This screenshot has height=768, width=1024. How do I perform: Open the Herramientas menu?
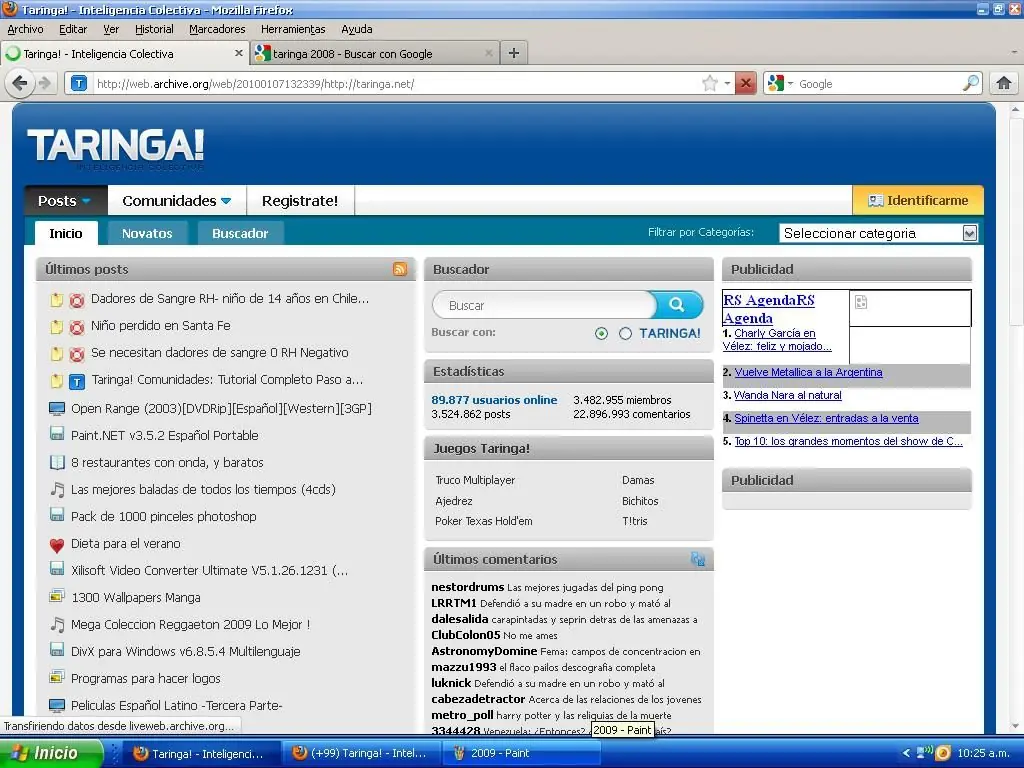293,29
